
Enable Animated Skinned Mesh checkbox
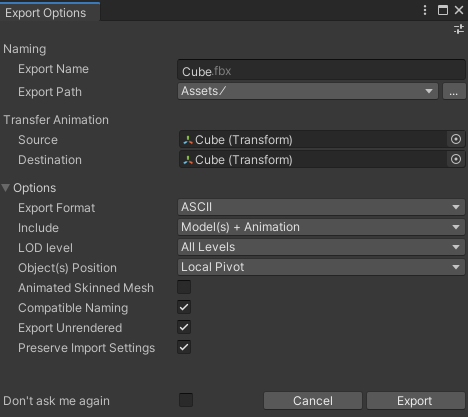point(184,287)
